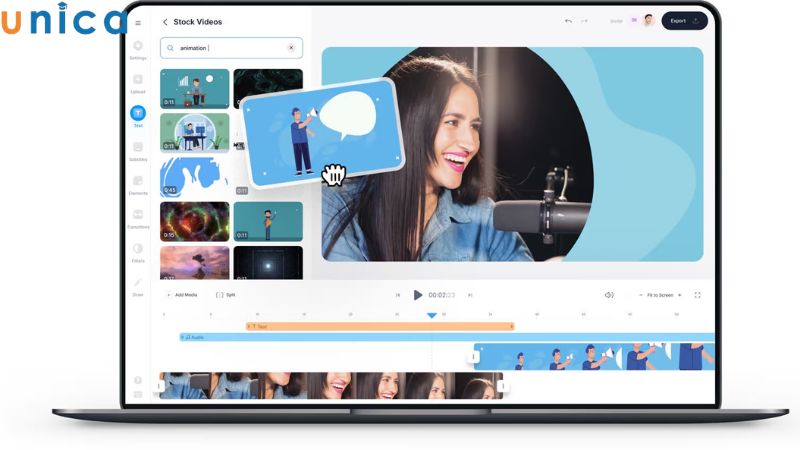Skip to previous frame
The image size is (800, 450).
(x=397, y=295)
